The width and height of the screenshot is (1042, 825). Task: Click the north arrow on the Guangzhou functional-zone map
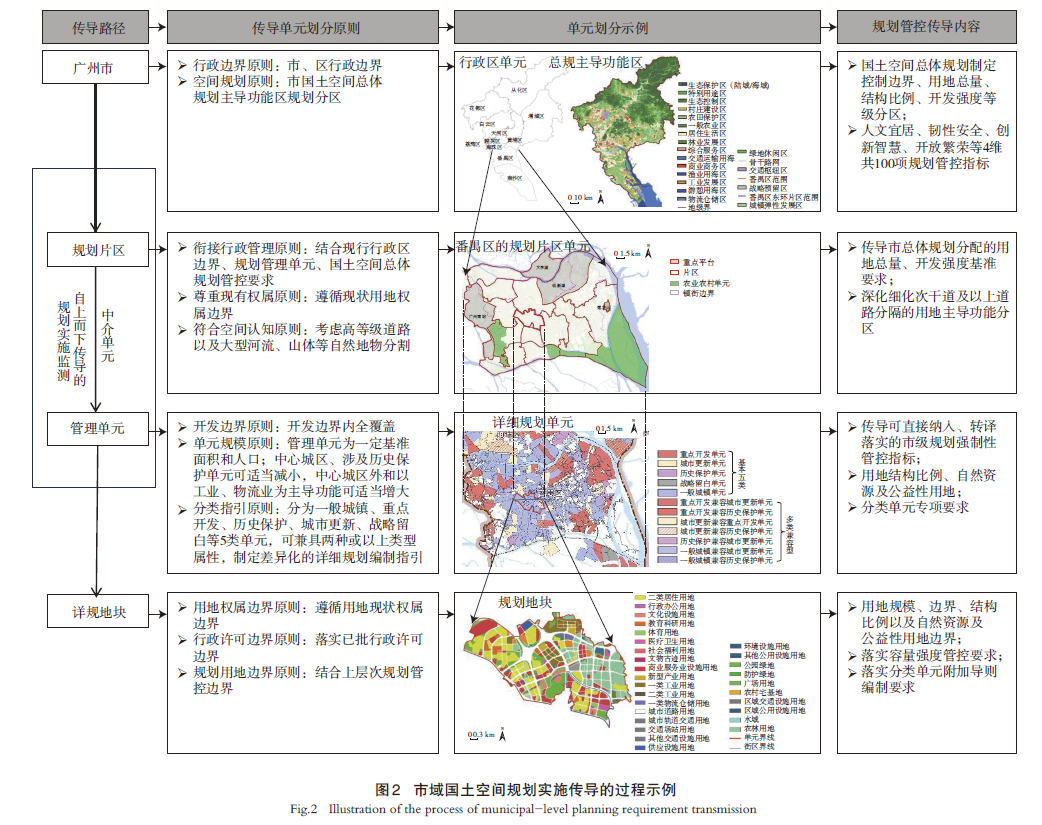[601, 197]
